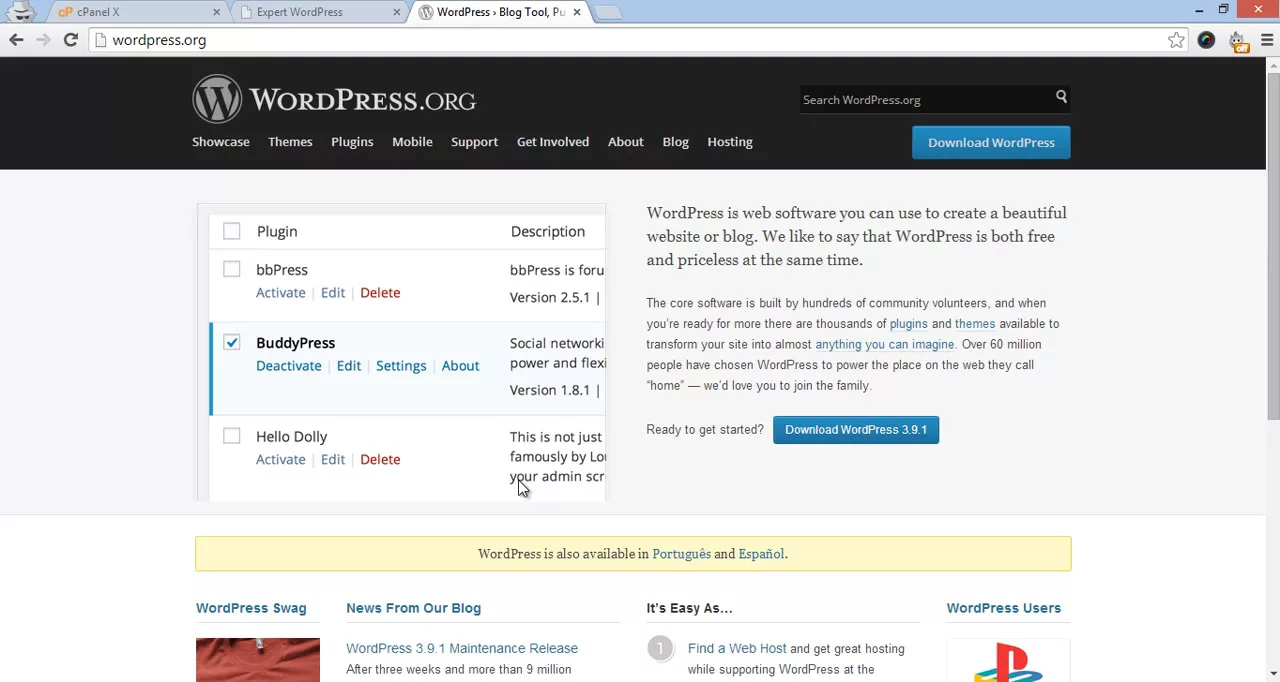The height and width of the screenshot is (682, 1280).
Task: Click Delete under bbPress
Action: click(x=380, y=293)
